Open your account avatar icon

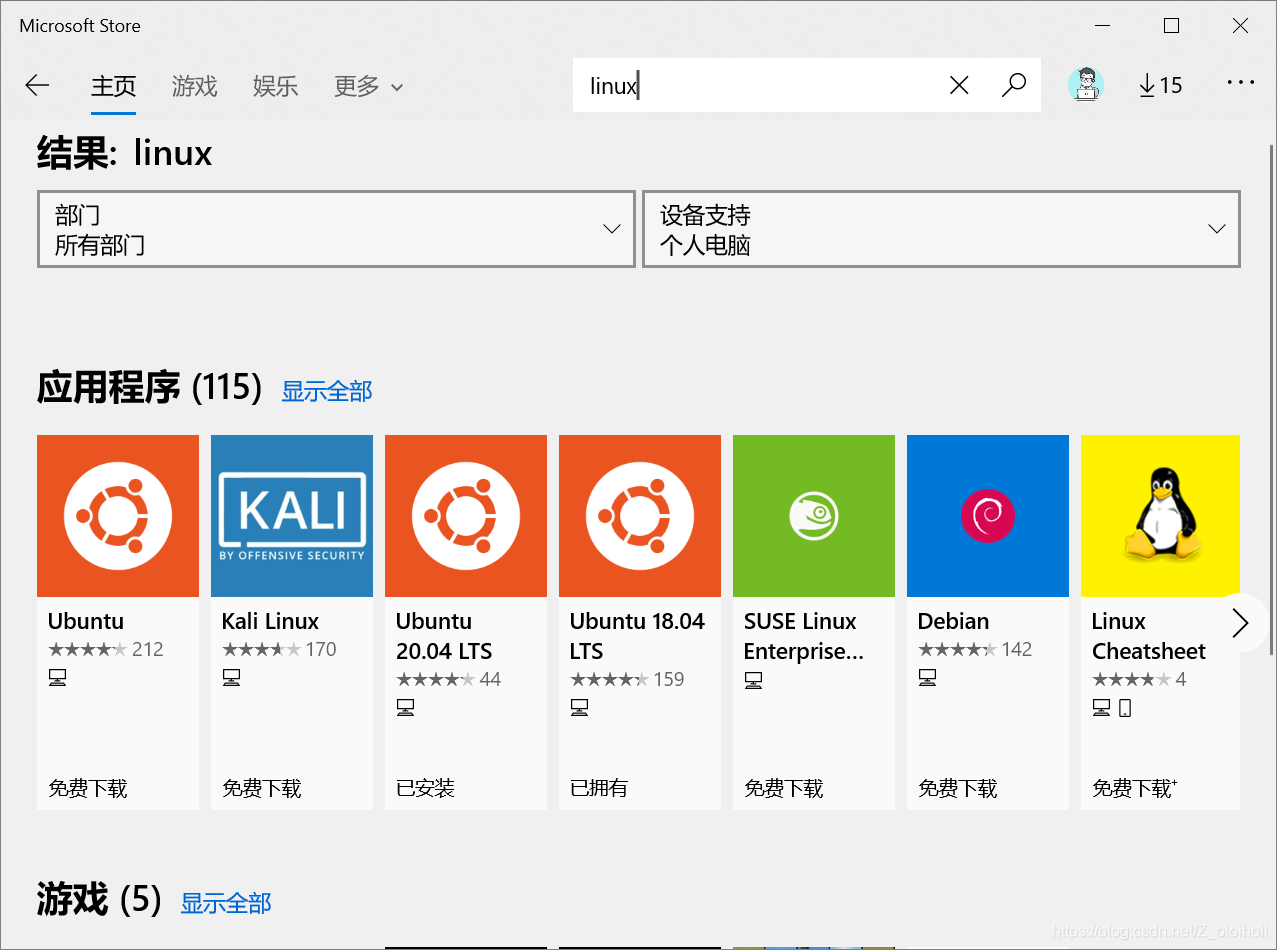pyautogui.click(x=1086, y=85)
